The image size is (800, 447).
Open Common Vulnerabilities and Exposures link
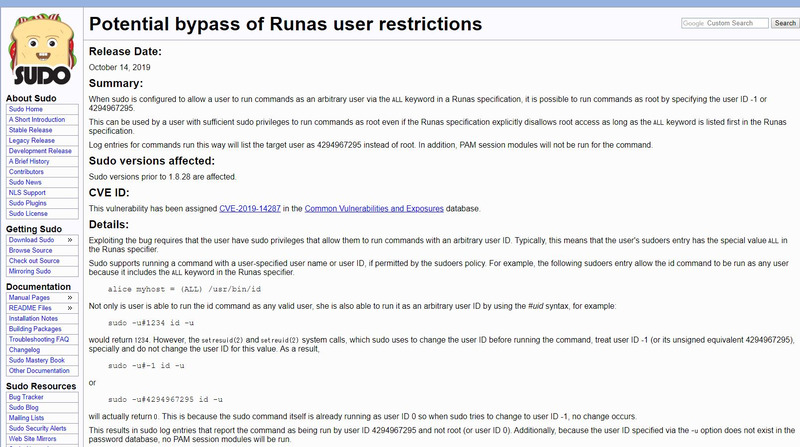point(374,209)
